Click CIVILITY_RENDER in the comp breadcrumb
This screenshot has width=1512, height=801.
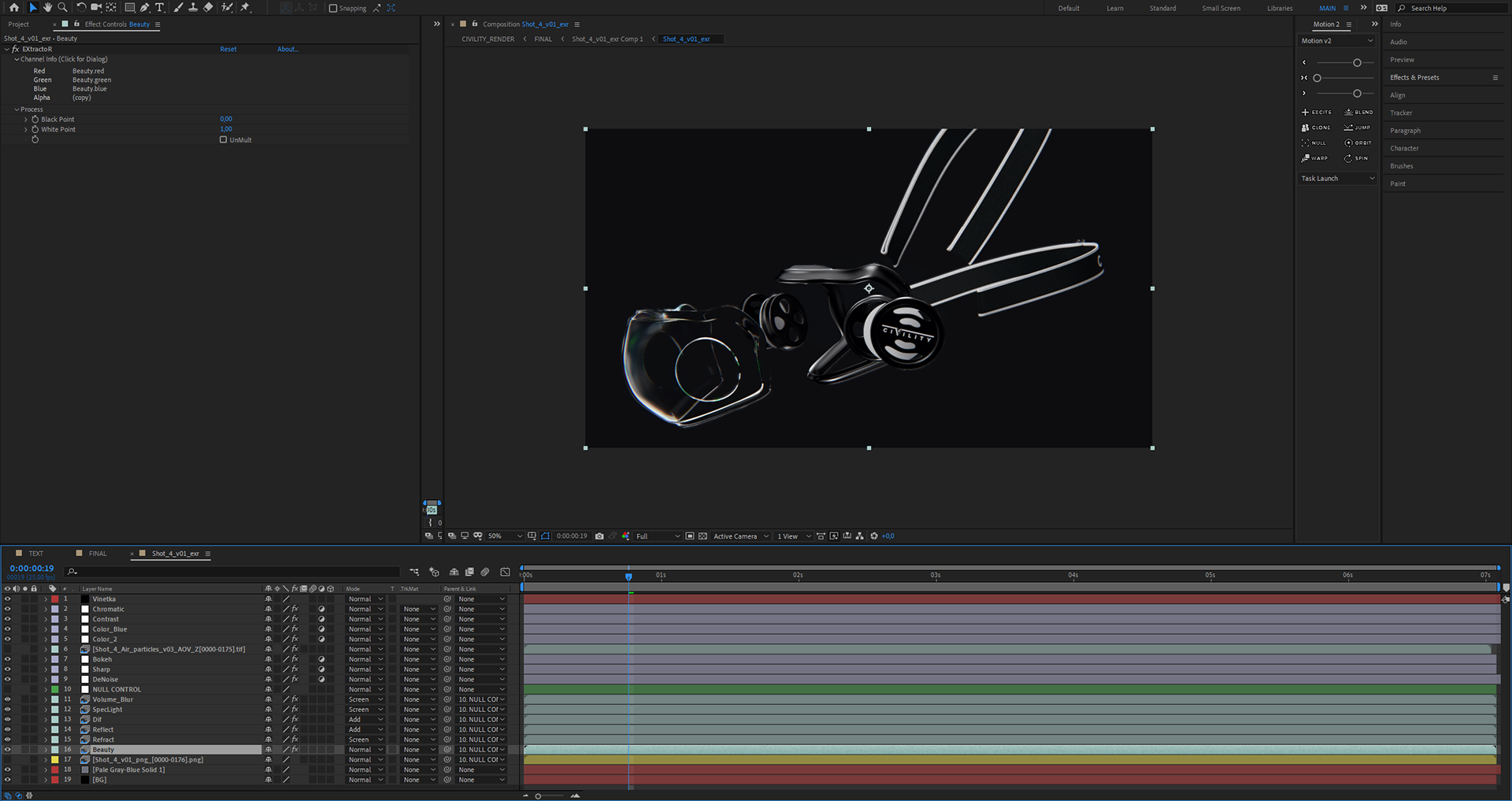[x=487, y=39]
